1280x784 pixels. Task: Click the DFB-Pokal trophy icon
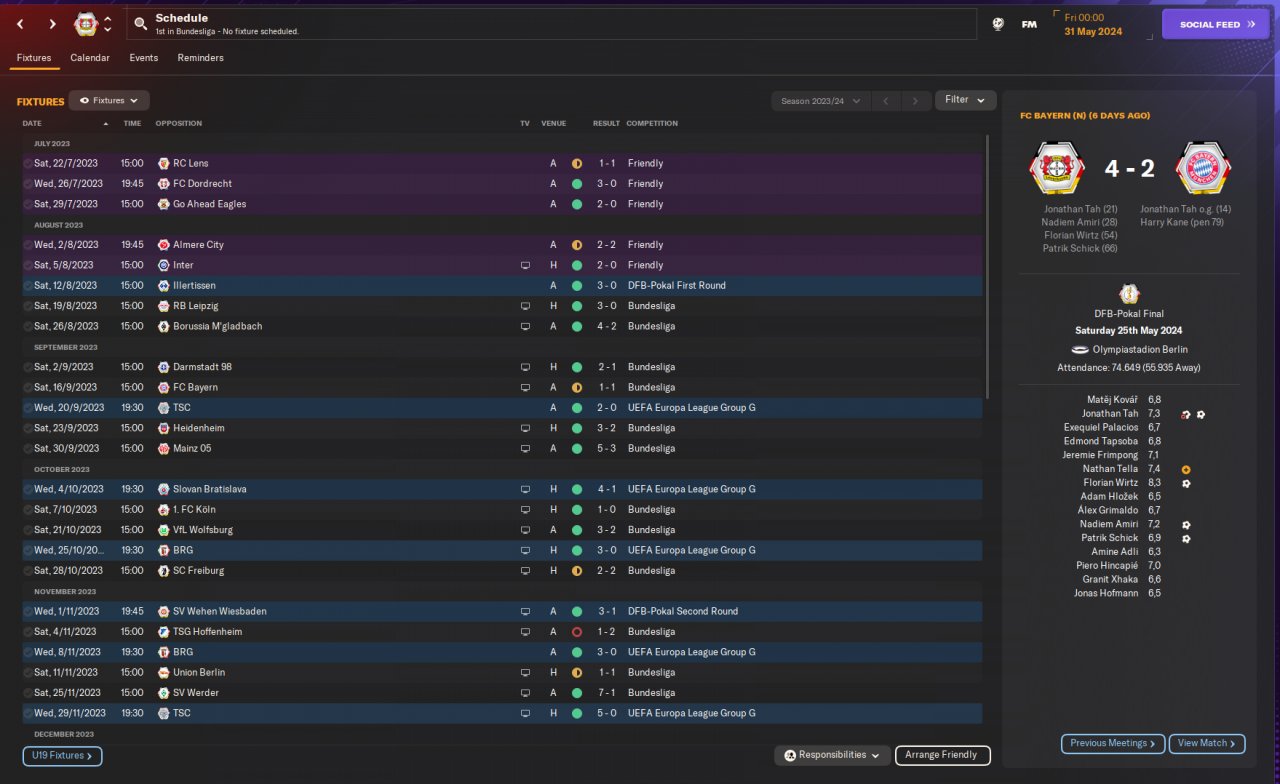tap(1129, 294)
